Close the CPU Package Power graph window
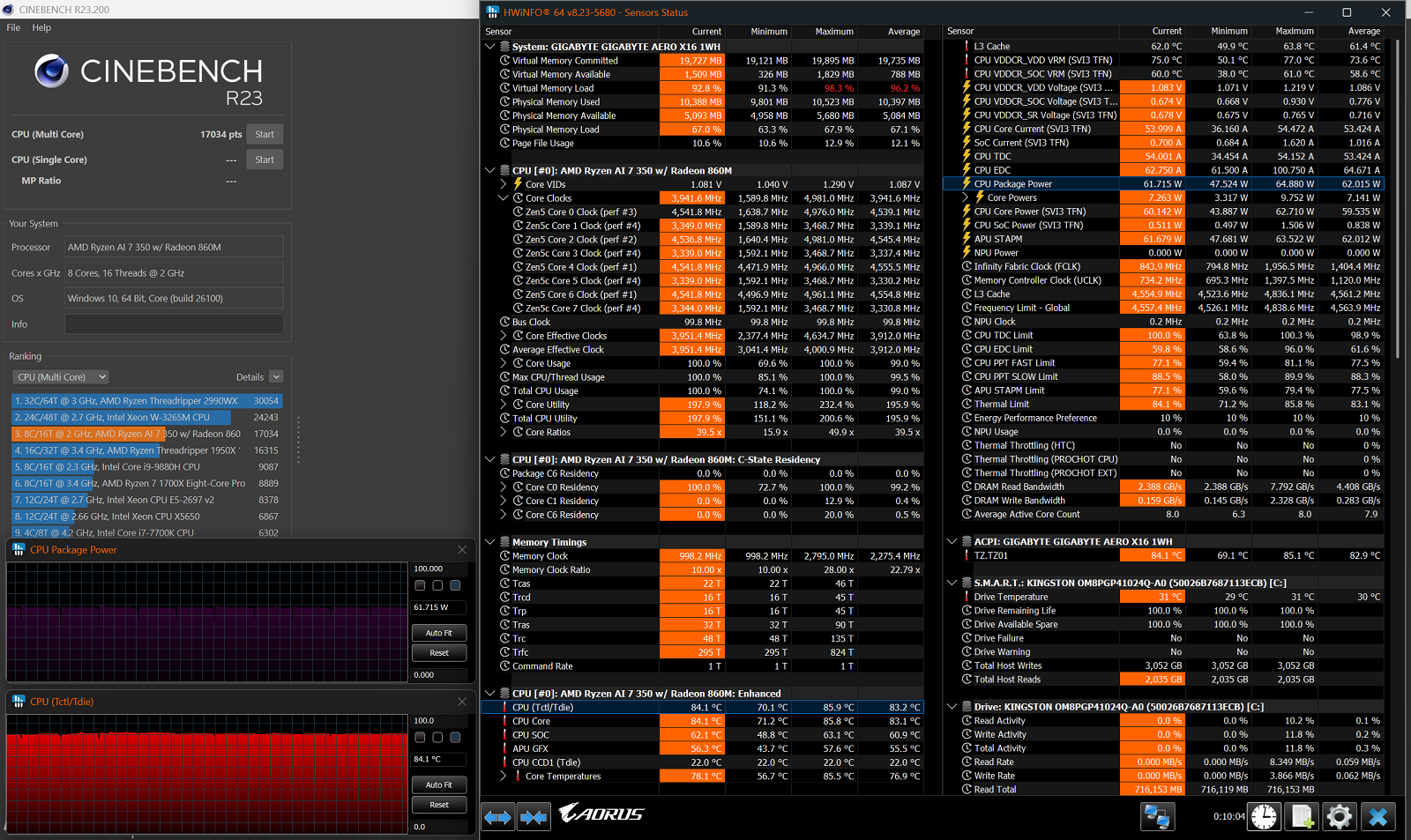 462,550
